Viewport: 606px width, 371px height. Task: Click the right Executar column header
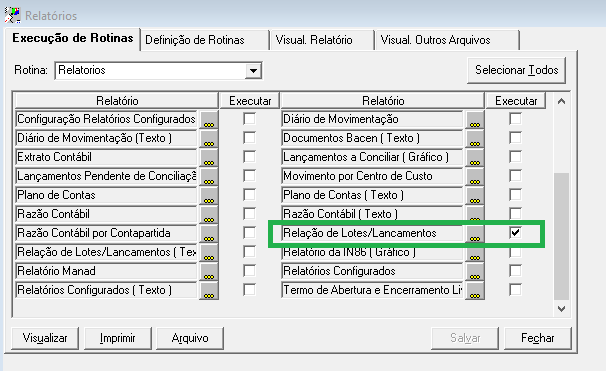pos(516,101)
